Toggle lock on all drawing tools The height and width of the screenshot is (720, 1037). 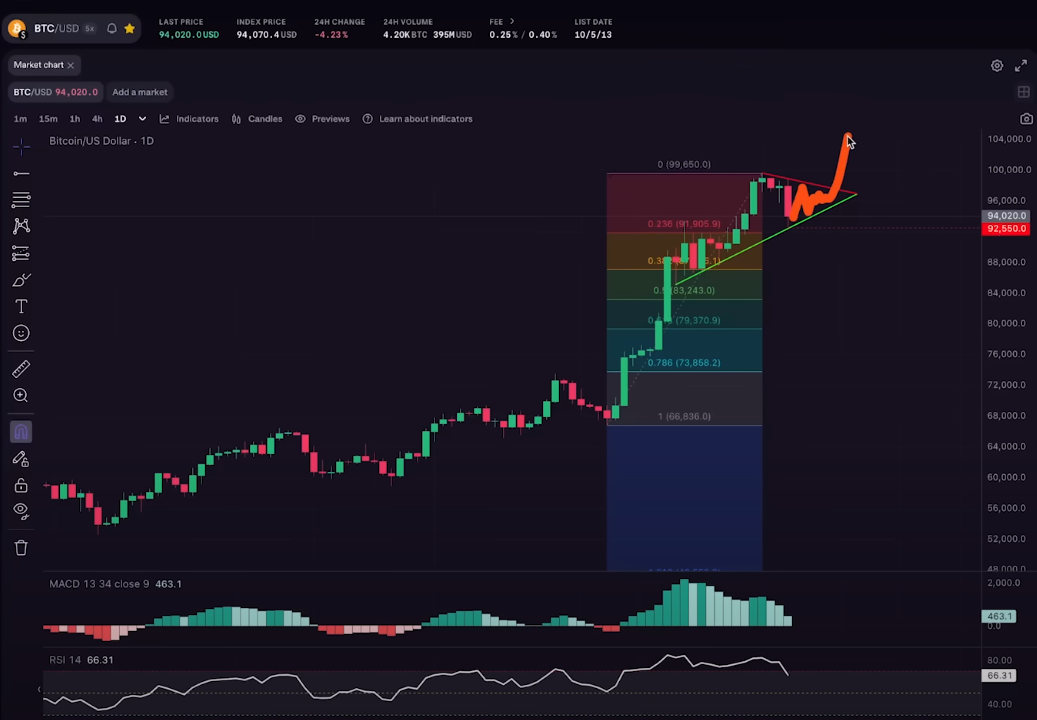21,485
